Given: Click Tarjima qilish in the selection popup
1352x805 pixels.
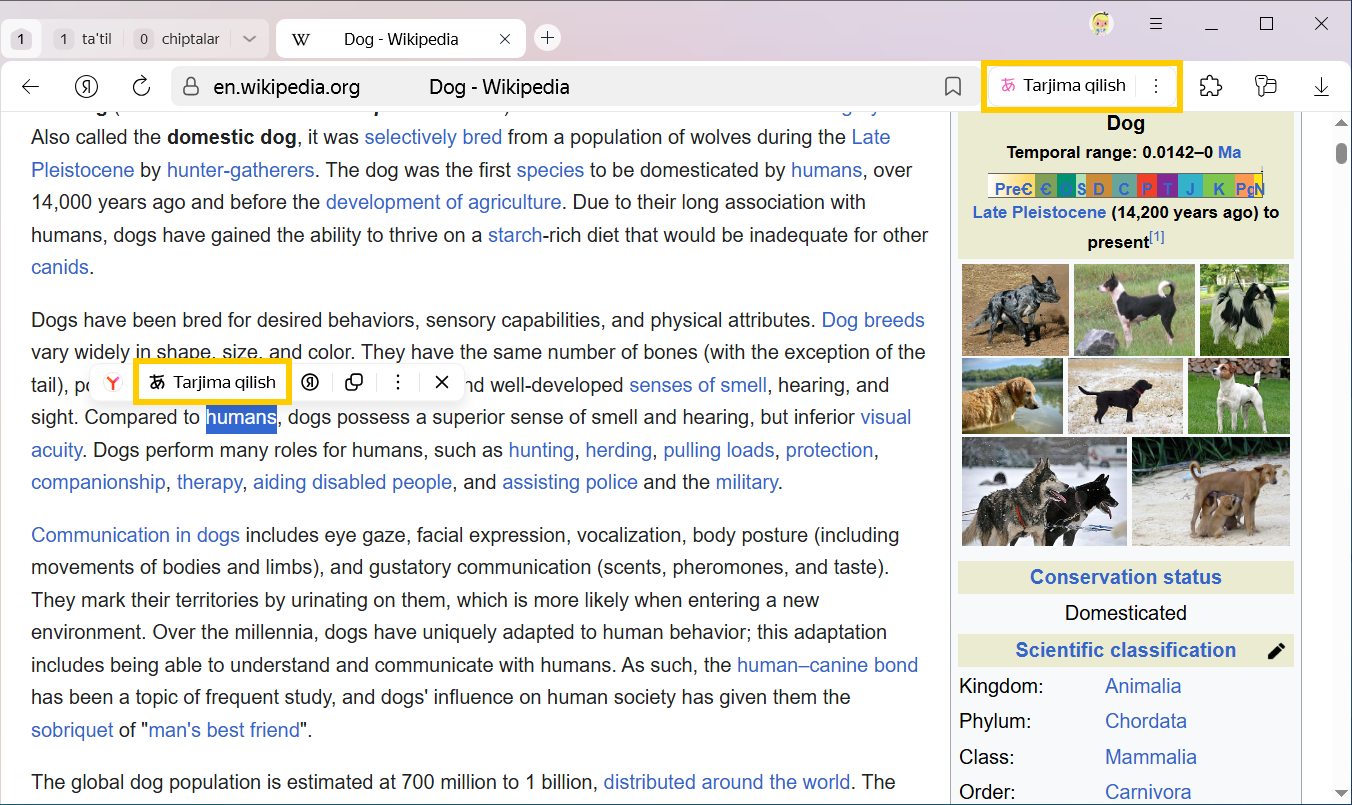Looking at the screenshot, I should 212,382.
